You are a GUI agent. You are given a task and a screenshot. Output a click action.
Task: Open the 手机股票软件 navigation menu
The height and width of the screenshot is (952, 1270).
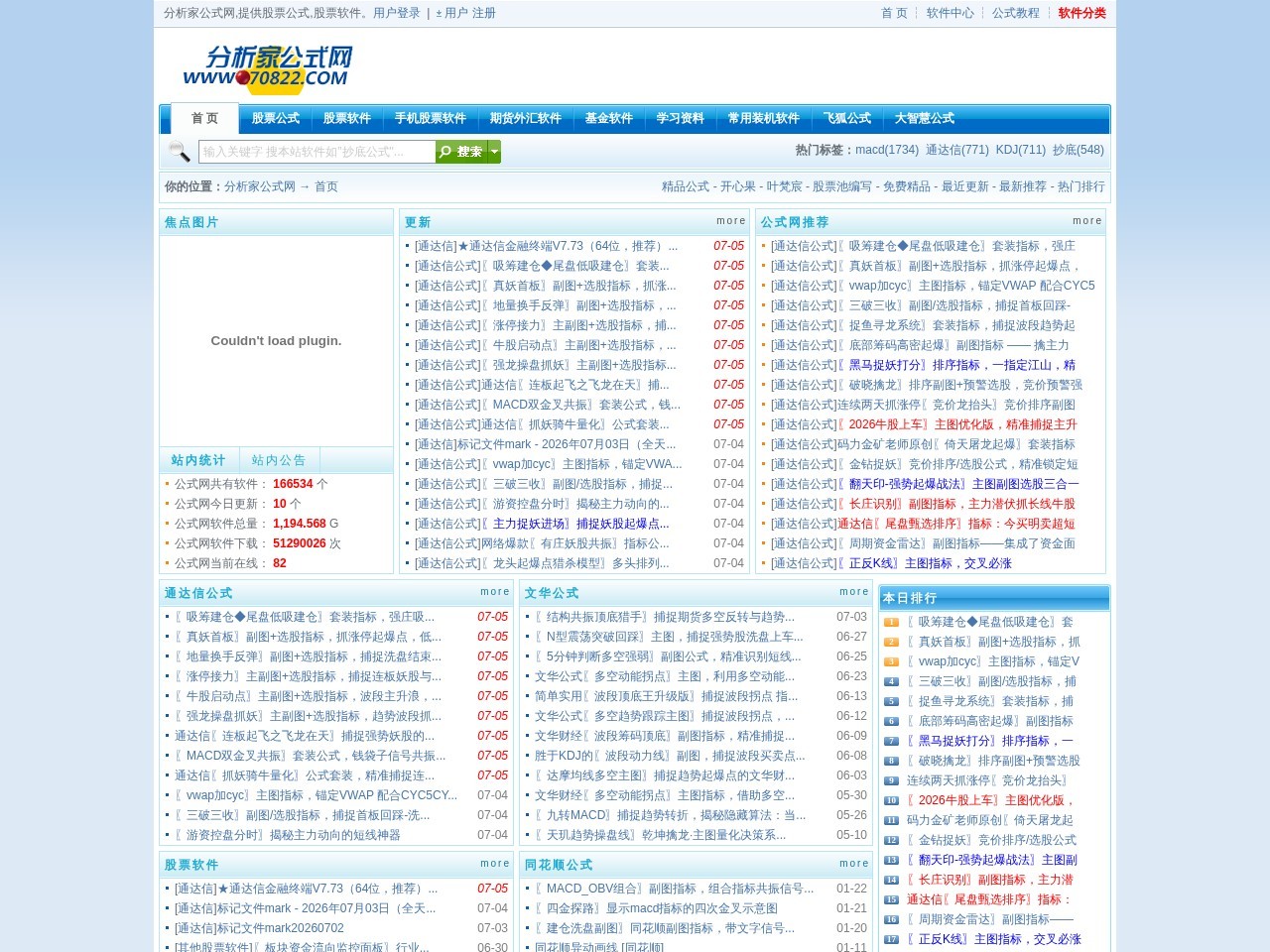(430, 118)
